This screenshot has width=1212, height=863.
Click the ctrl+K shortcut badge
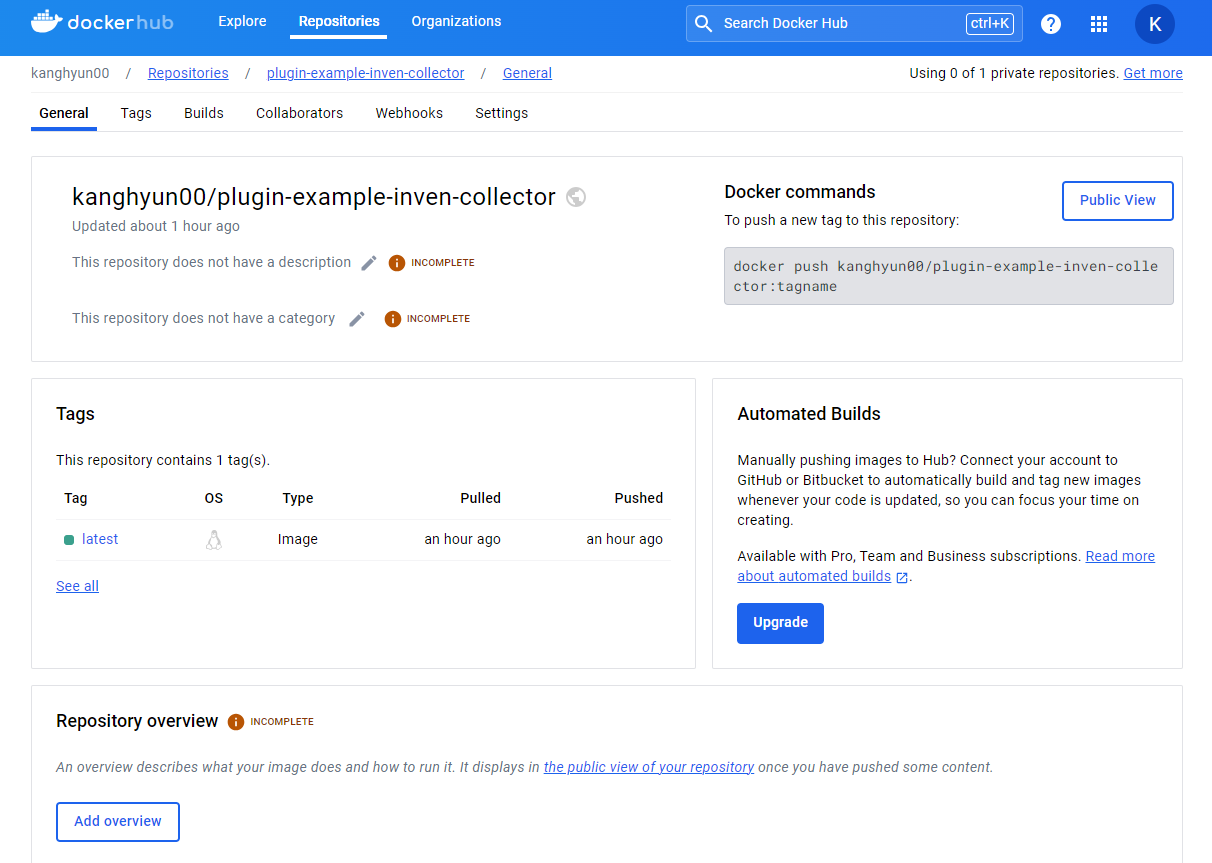(x=990, y=23)
